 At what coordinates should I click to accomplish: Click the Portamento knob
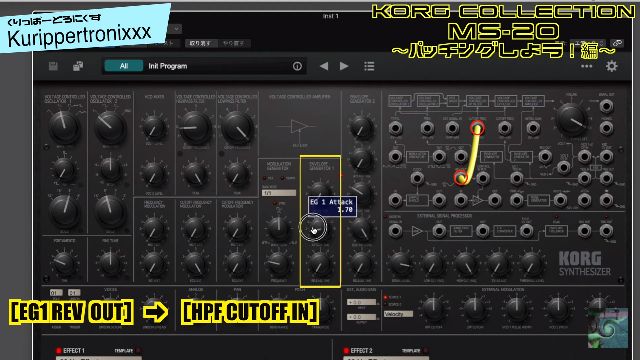(x=64, y=264)
